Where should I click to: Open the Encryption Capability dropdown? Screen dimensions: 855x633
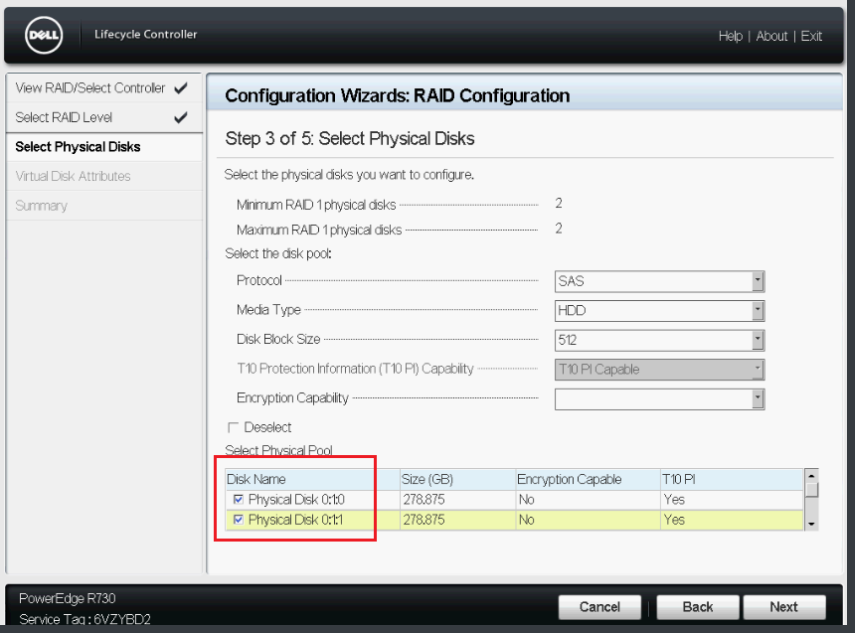pyautogui.click(x=757, y=399)
